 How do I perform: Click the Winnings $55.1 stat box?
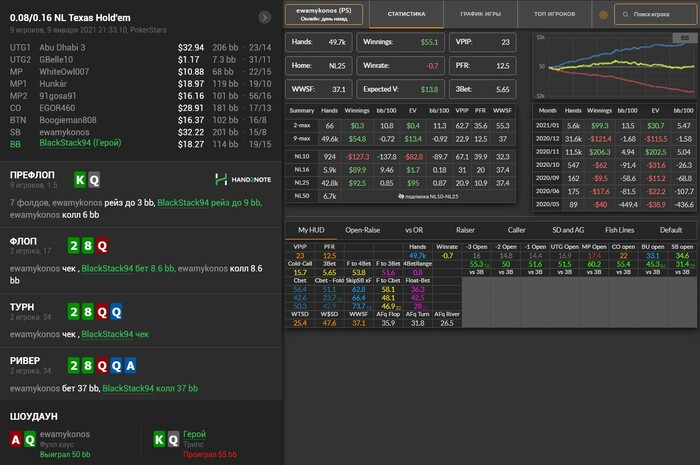pyautogui.click(x=400, y=42)
